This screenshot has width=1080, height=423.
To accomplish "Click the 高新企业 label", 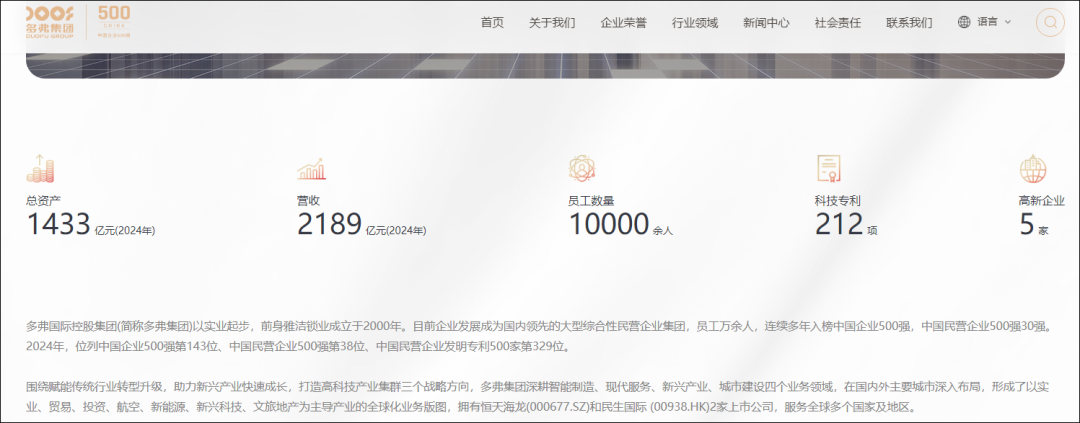I will (x=1041, y=200).
